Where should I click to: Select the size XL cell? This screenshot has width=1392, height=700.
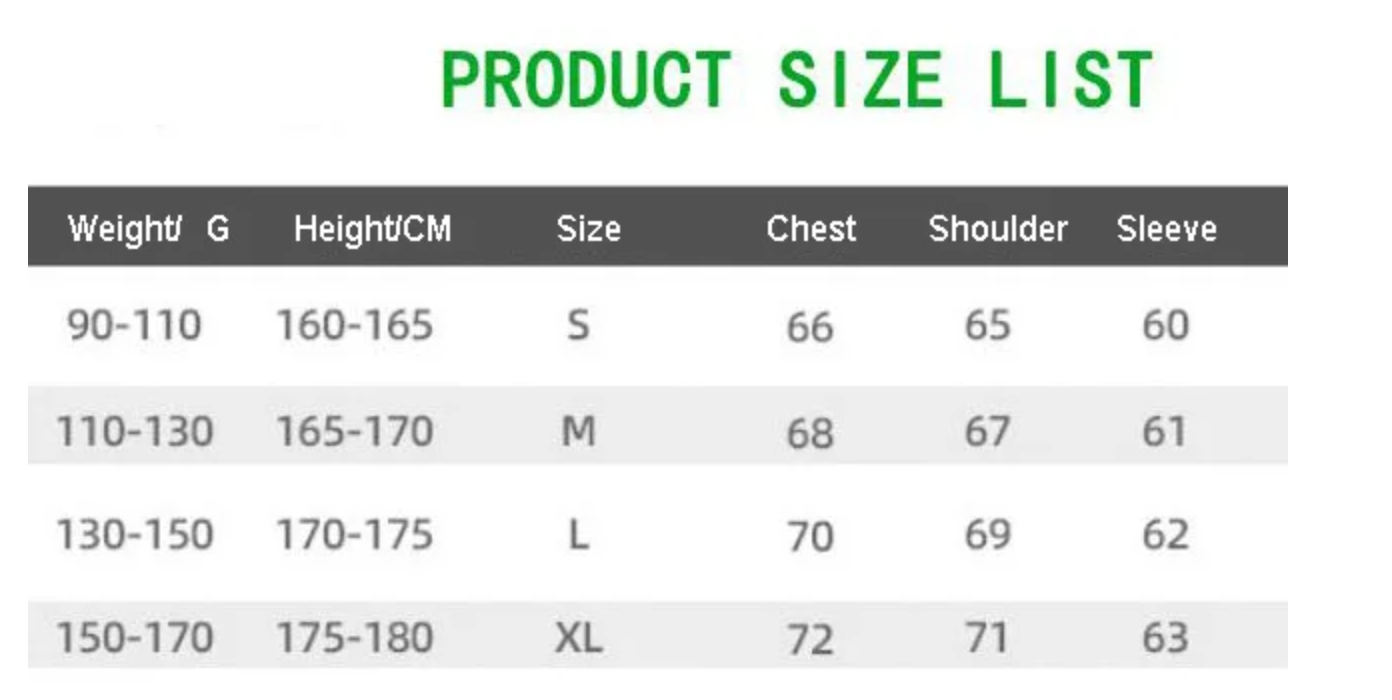coord(578,638)
